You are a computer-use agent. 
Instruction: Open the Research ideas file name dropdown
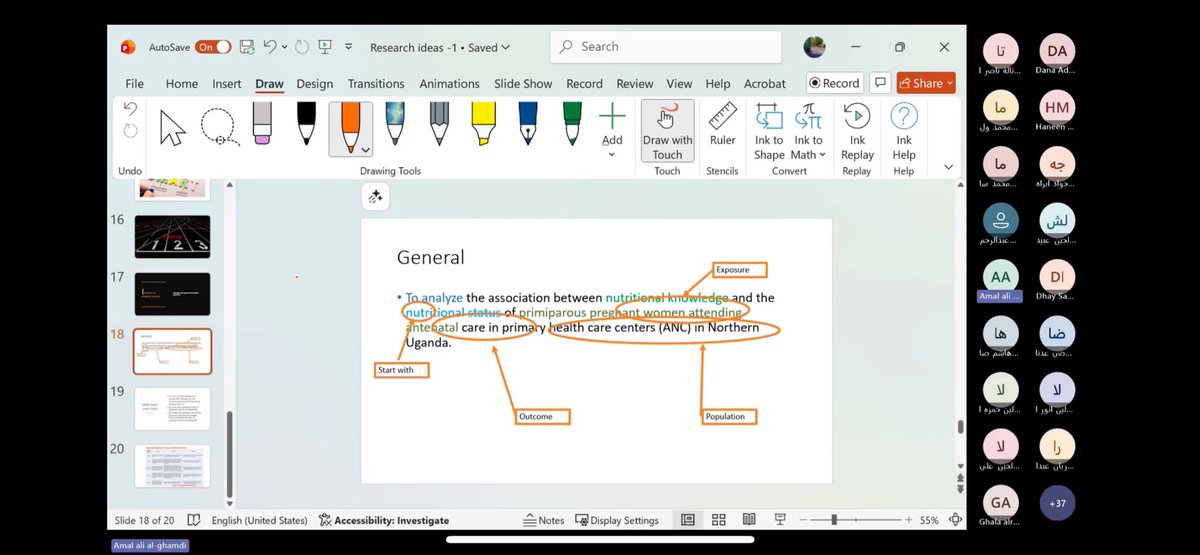tap(505, 47)
